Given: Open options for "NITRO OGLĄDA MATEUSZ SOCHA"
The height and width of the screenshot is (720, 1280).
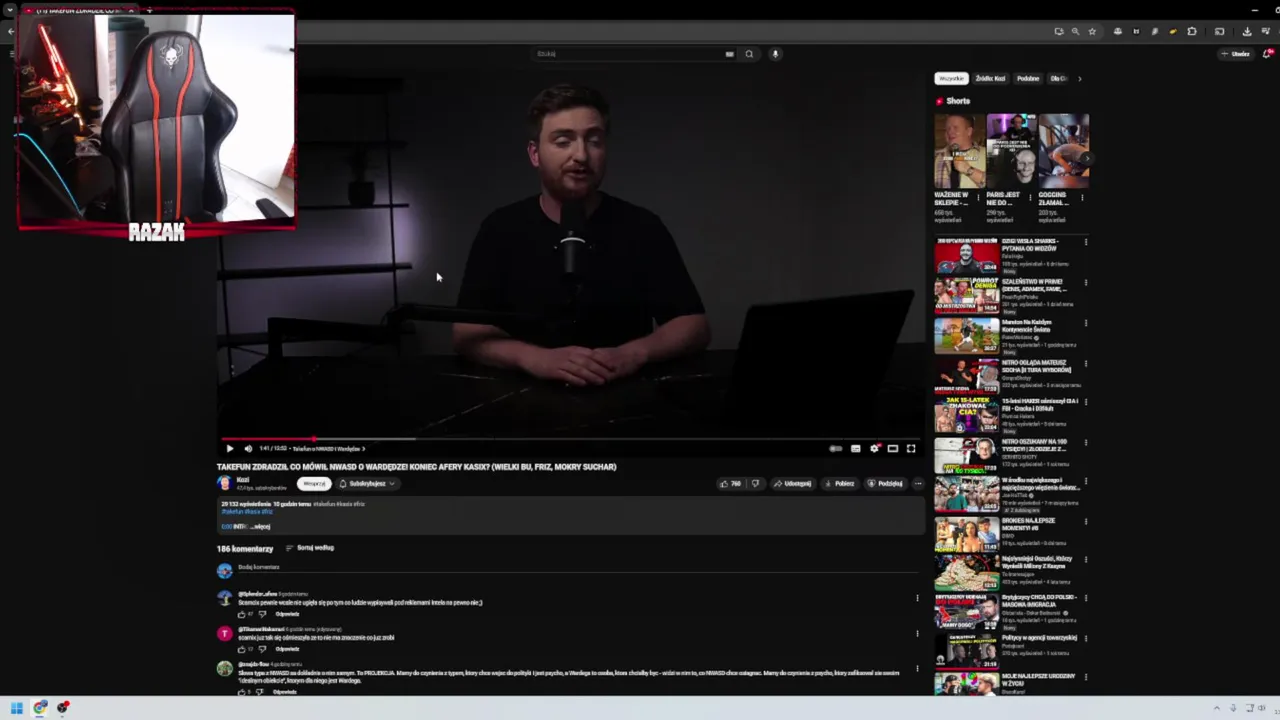Looking at the screenshot, I should point(1086,362).
